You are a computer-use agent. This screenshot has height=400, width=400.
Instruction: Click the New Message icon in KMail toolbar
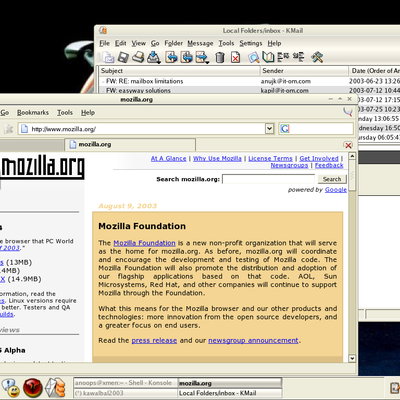point(108,57)
